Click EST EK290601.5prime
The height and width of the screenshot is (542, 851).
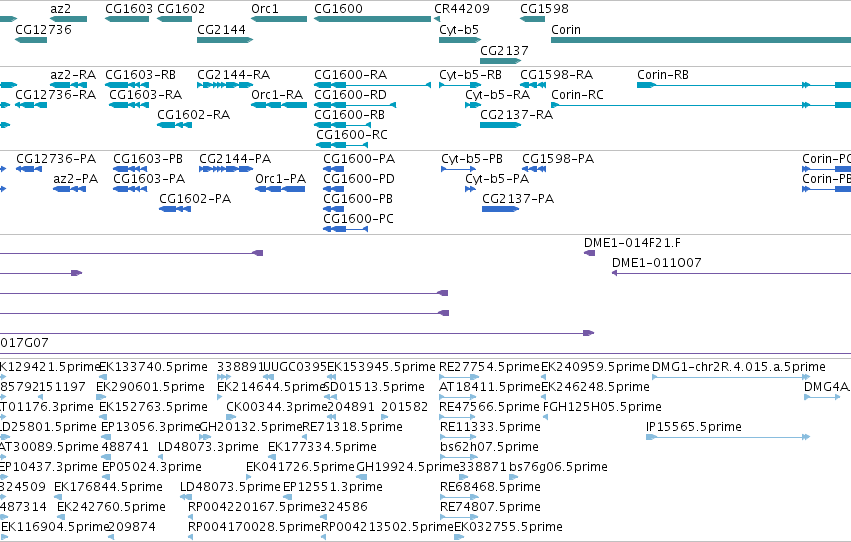(101, 397)
